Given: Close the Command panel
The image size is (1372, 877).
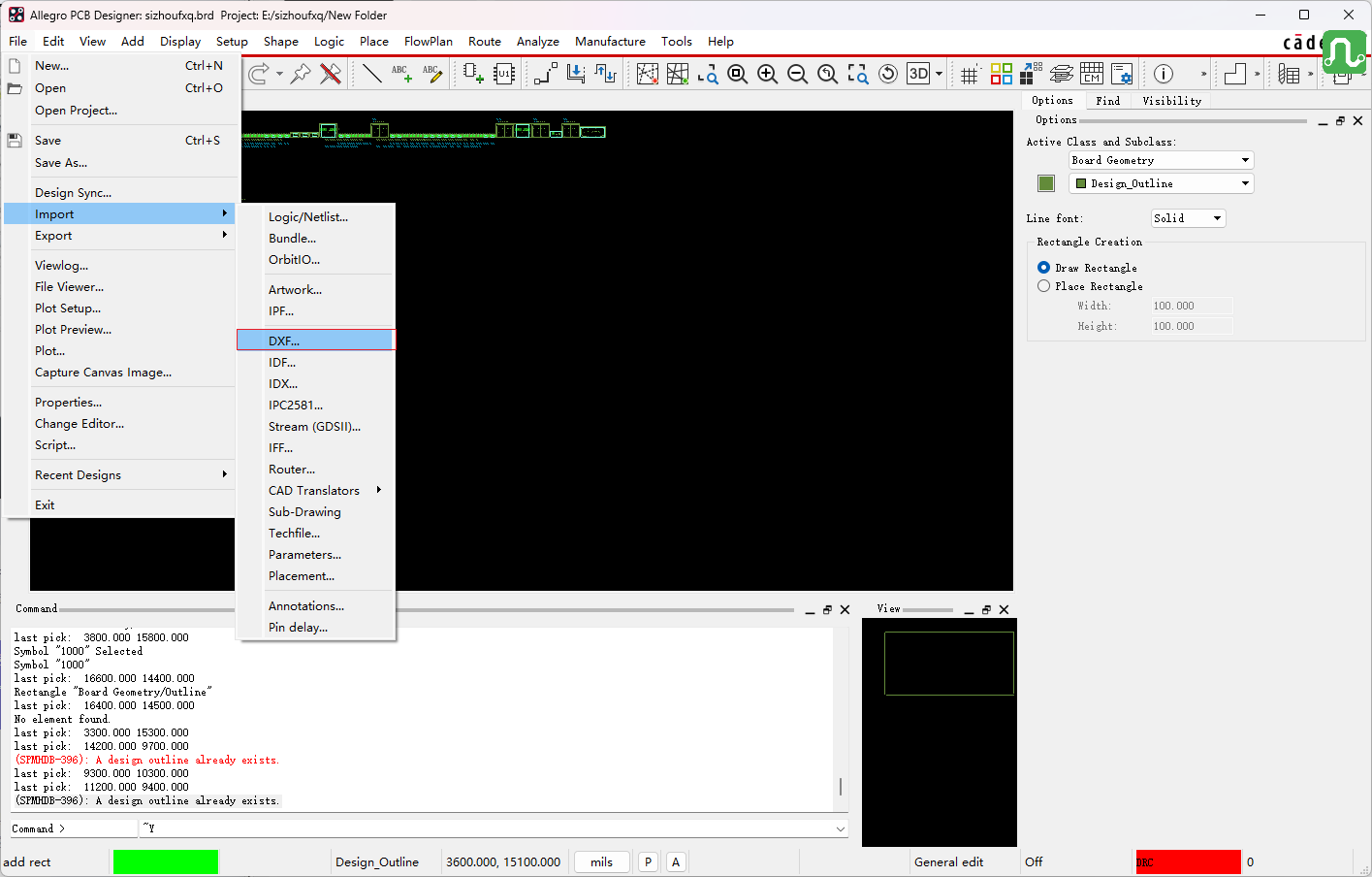Looking at the screenshot, I should (x=845, y=610).
